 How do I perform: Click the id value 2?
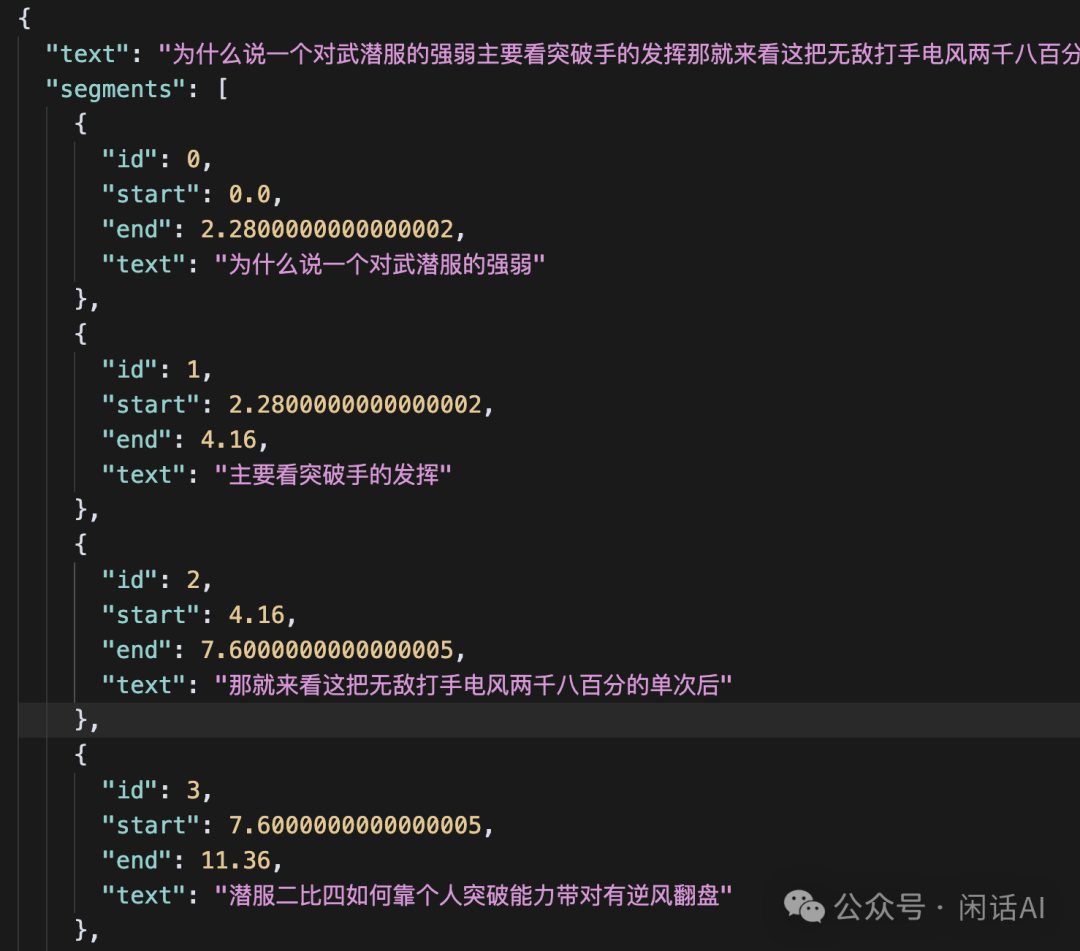(x=194, y=580)
